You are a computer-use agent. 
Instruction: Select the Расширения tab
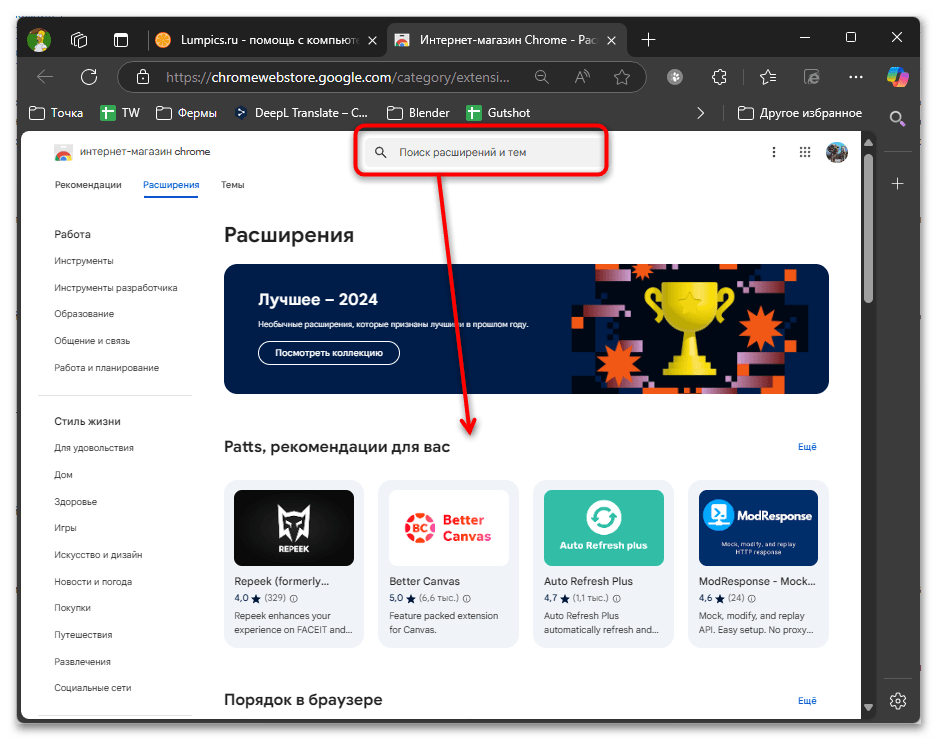[x=171, y=185]
